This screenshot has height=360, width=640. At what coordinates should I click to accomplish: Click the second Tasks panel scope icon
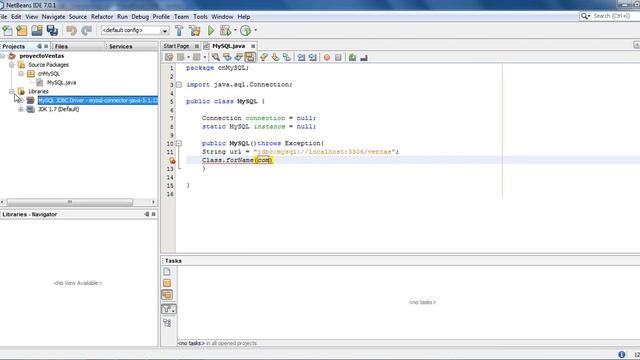pos(167,283)
